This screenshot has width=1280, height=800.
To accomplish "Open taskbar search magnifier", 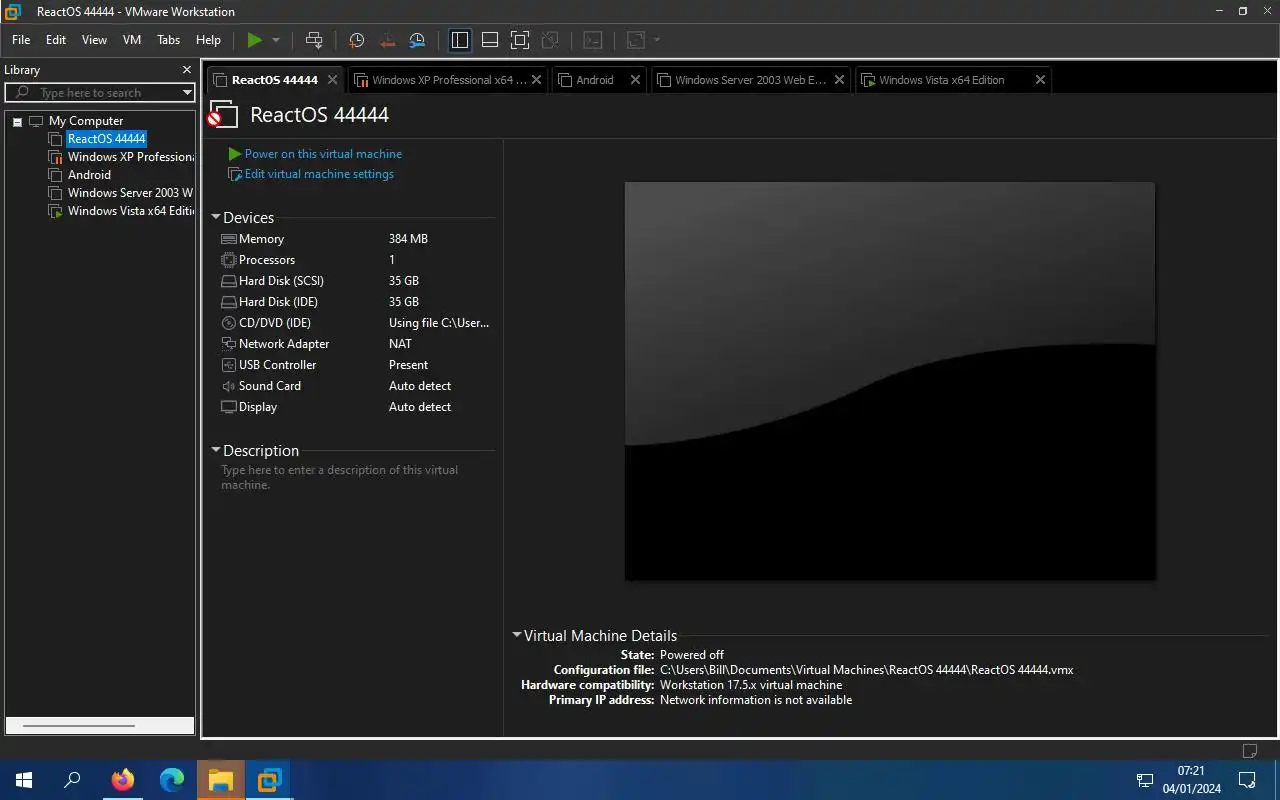I will tap(72, 780).
